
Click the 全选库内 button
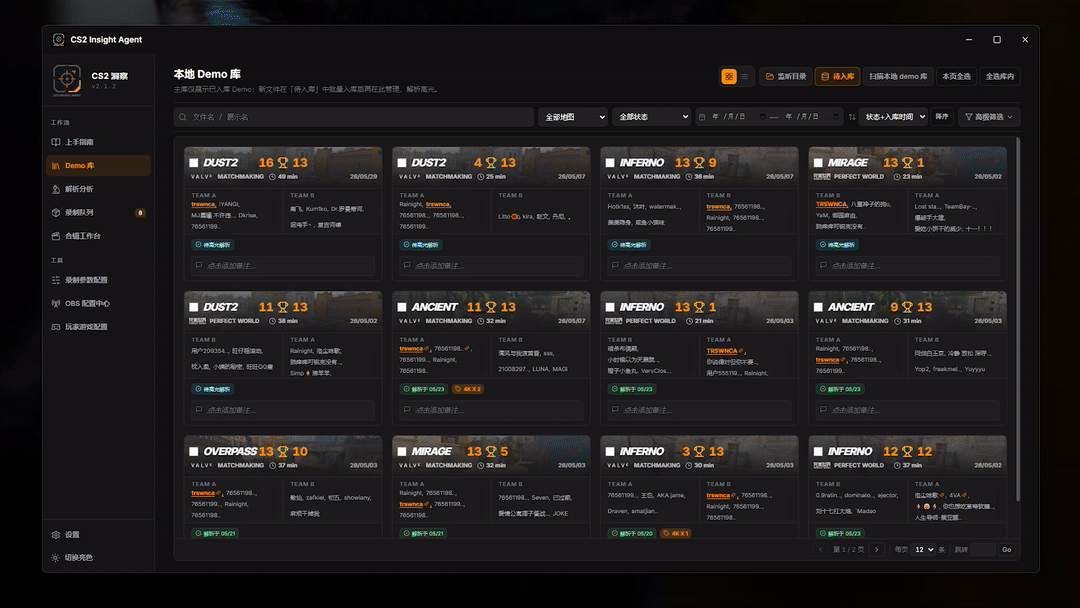pos(999,76)
